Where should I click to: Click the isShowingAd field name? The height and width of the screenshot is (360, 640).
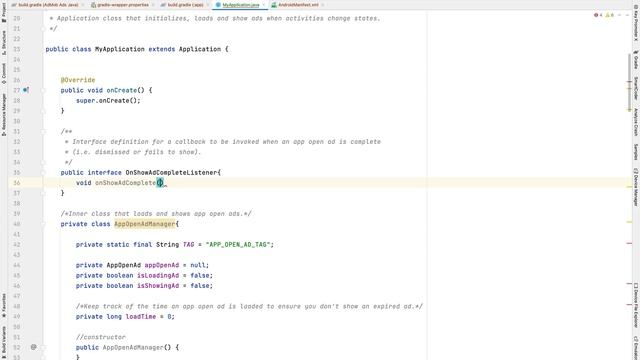158,286
